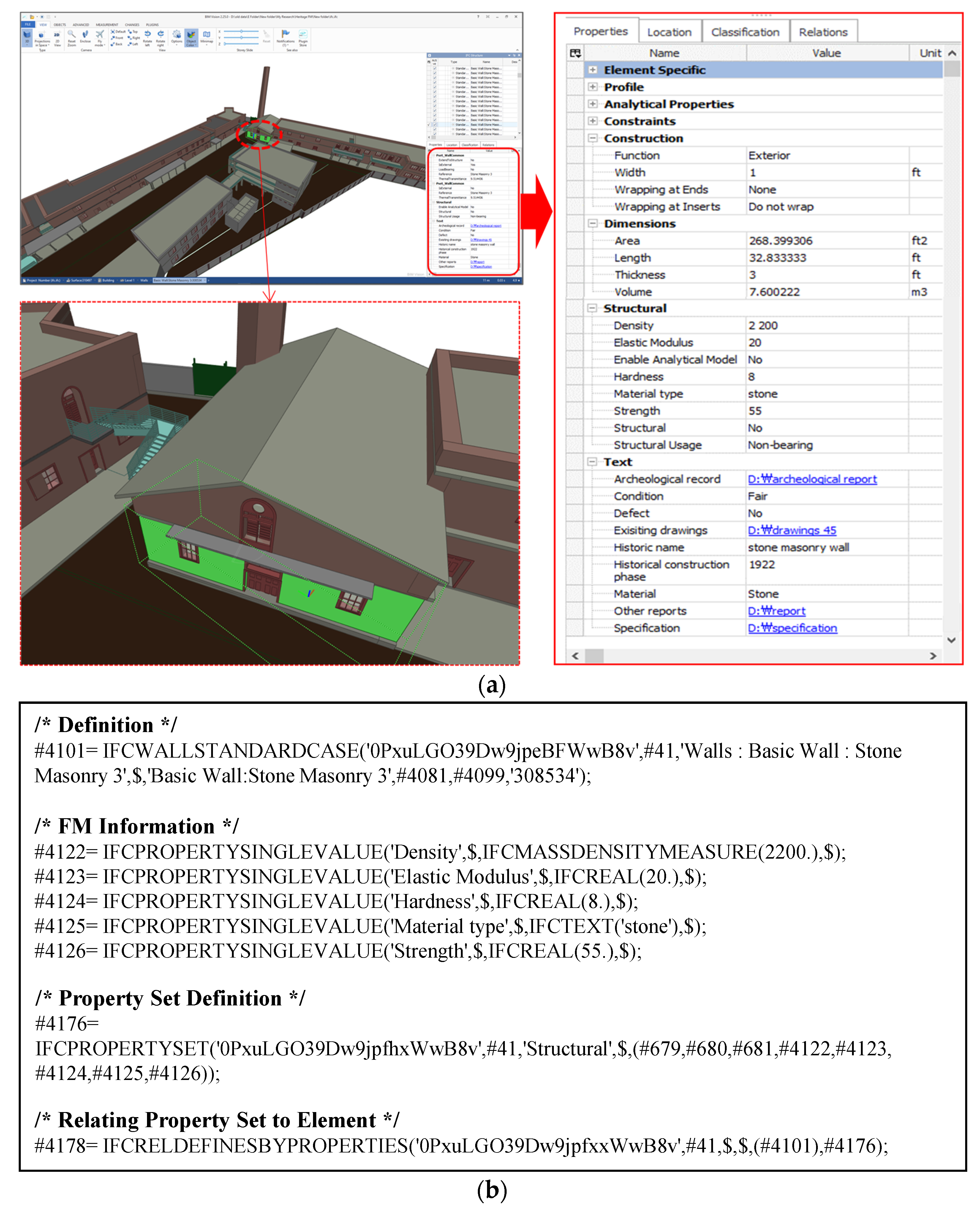Open the Options gear icon
The image size is (980, 1211).
[177, 34]
